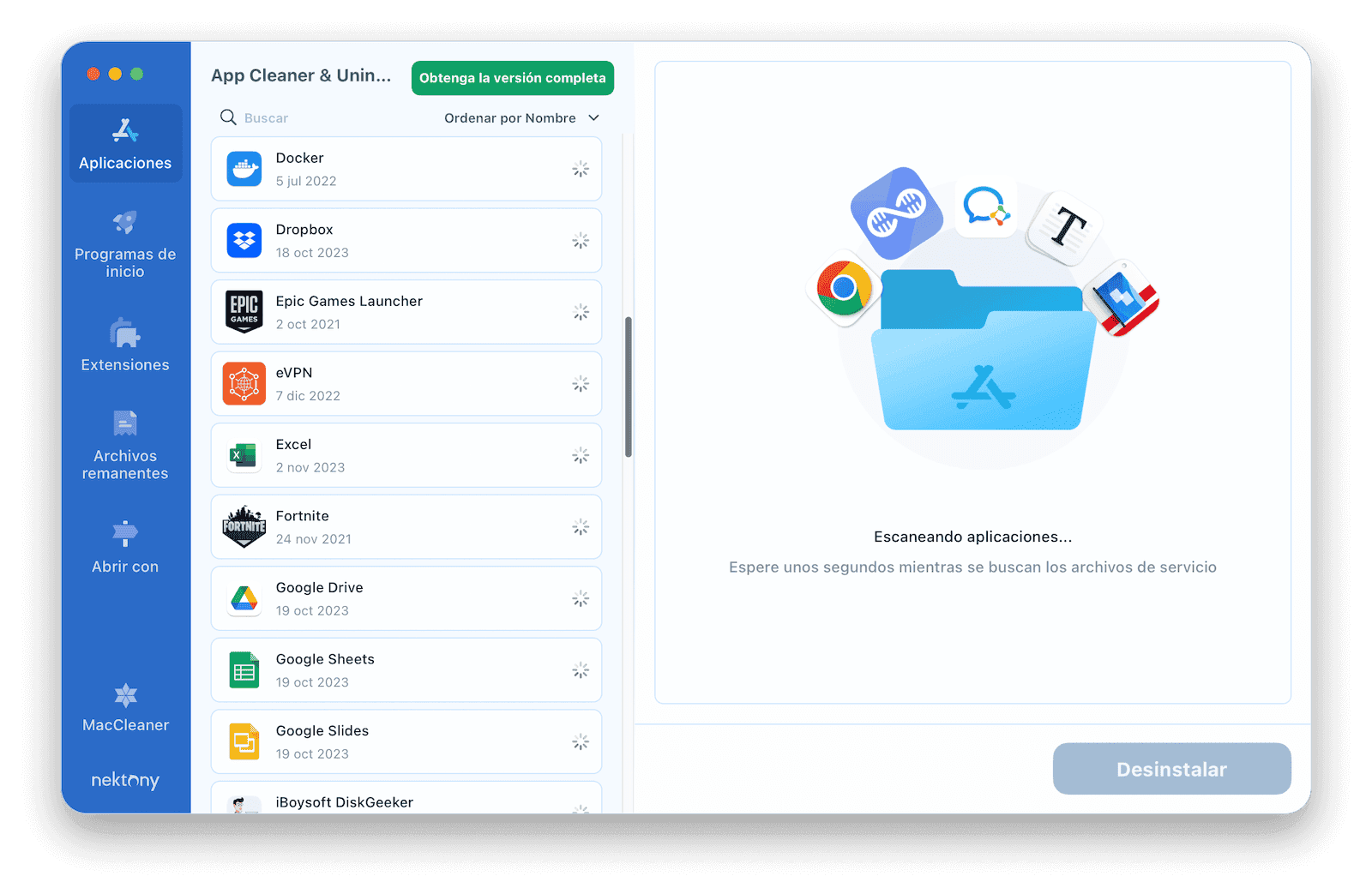Select the Epic Games Launcher name
1372x894 pixels.
coord(349,301)
